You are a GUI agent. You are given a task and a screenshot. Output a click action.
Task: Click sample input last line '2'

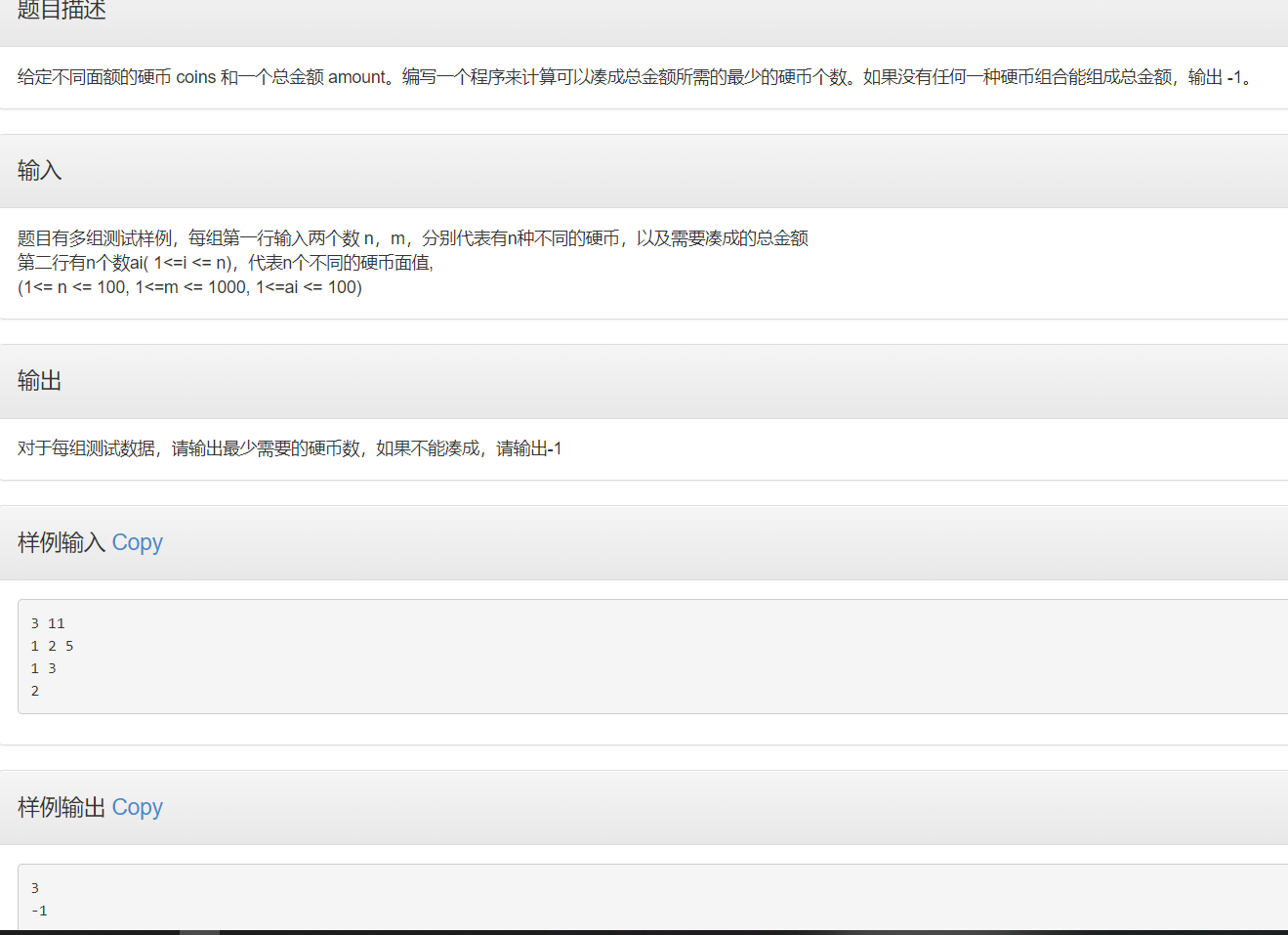35,691
